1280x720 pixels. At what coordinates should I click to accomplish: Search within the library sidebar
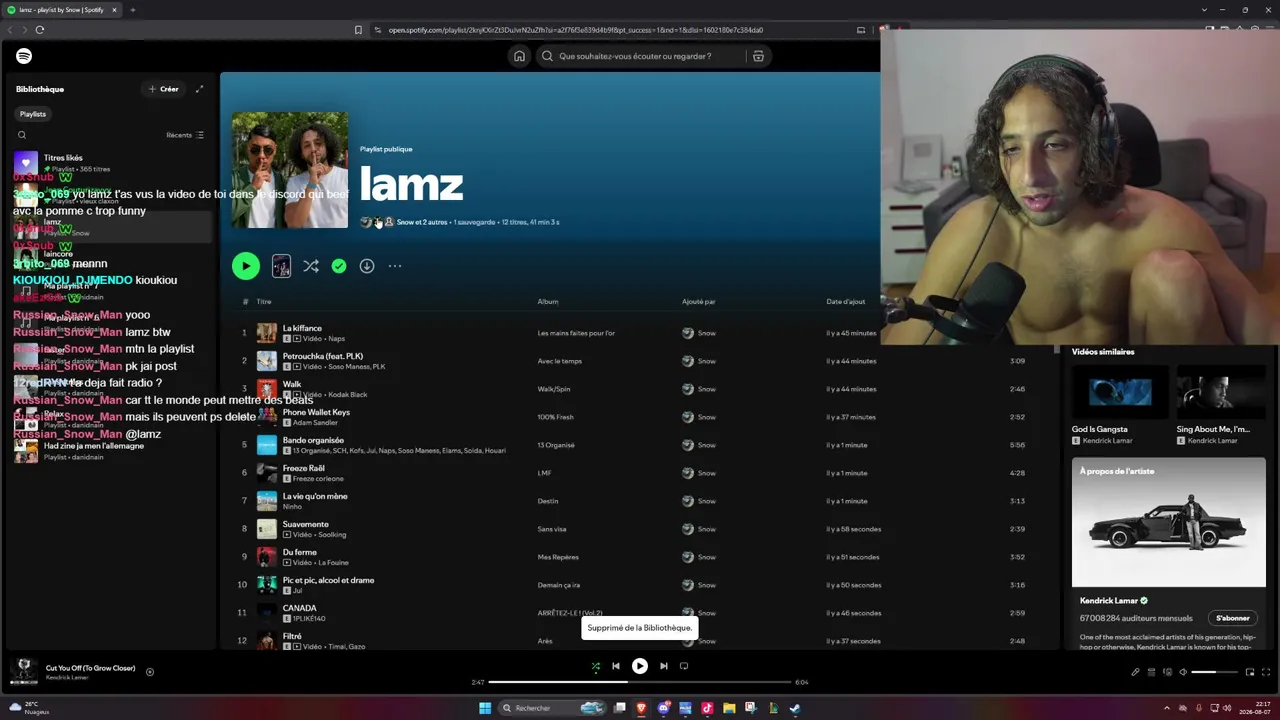click(22, 135)
